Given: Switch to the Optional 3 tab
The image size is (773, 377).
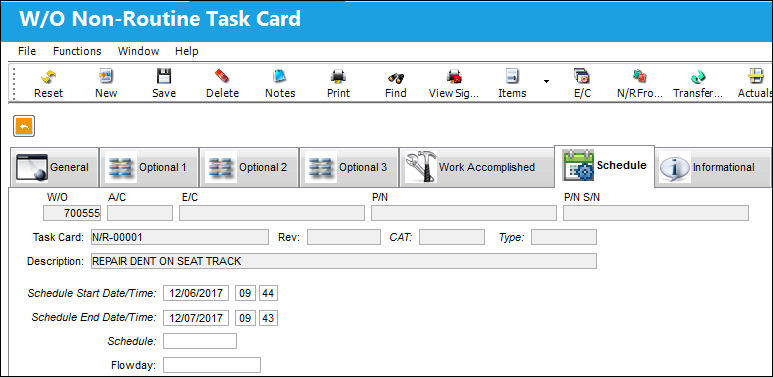Looking at the screenshot, I should (349, 168).
